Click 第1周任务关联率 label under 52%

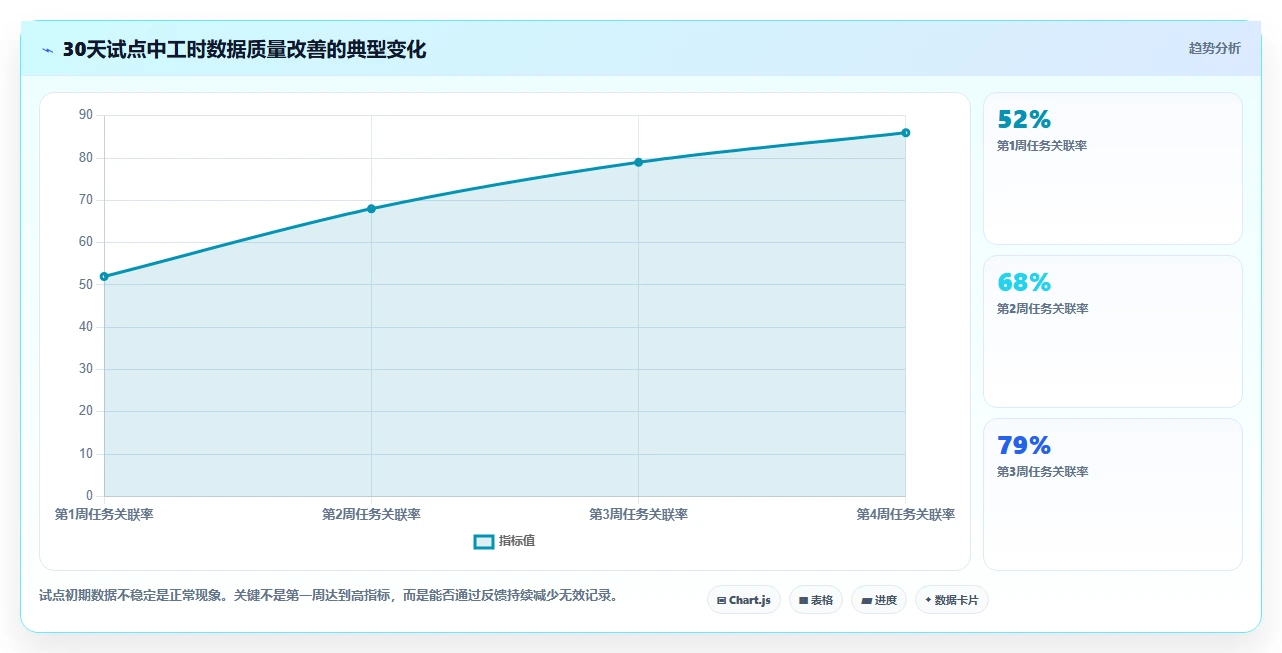pos(1042,146)
